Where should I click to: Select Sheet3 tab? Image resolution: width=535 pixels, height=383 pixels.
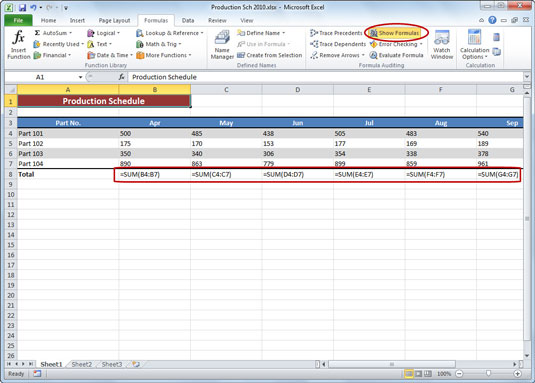(112, 364)
